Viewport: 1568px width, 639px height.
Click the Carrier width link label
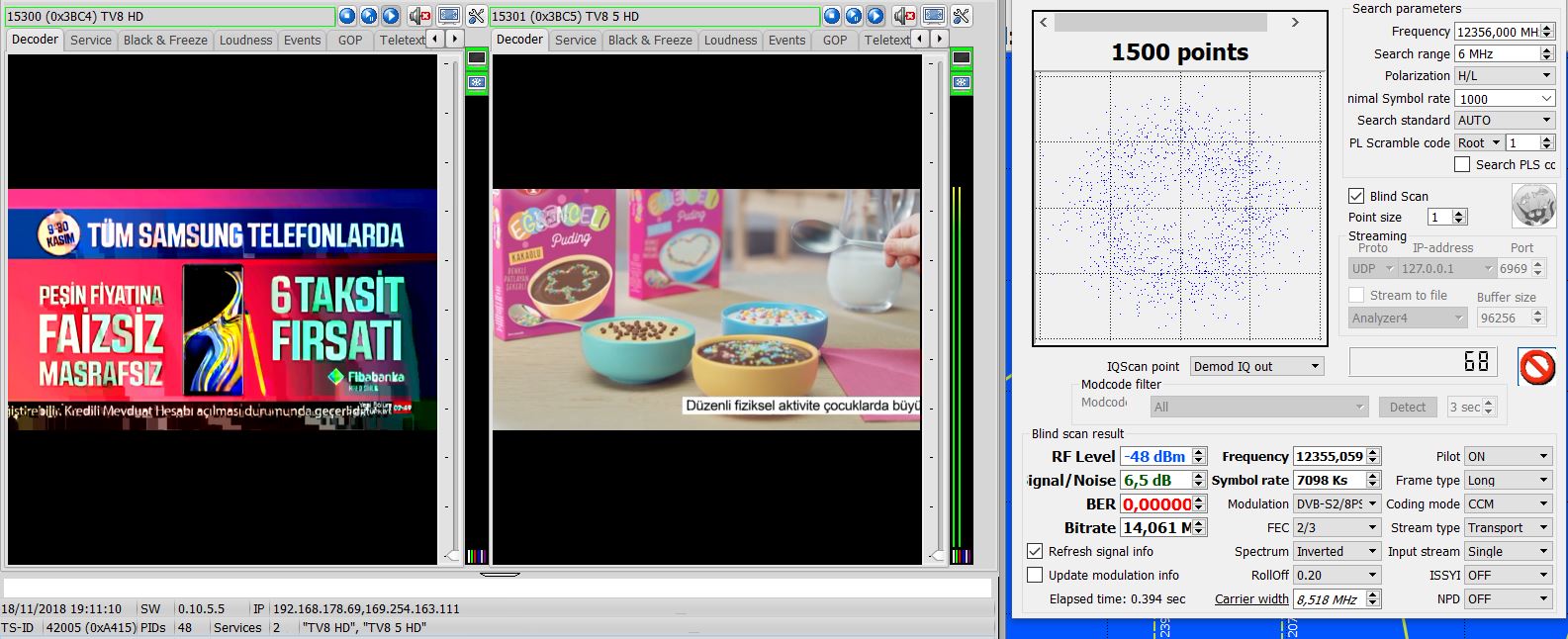click(1251, 598)
